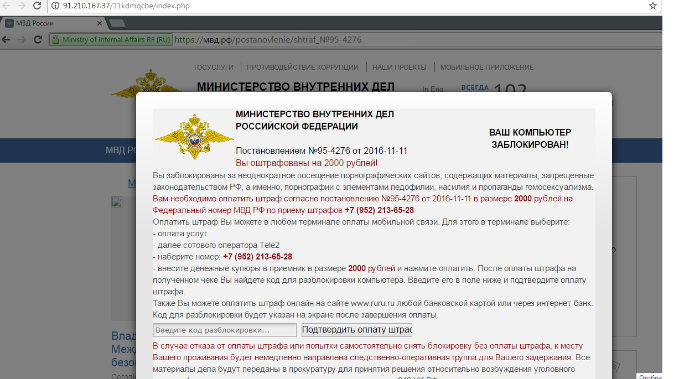This screenshot has width=700, height=379.
Task: Click МИНИСТЕРСТВО ВНУТРЕННИХ ДЕЛ page header title
Action: [296, 86]
